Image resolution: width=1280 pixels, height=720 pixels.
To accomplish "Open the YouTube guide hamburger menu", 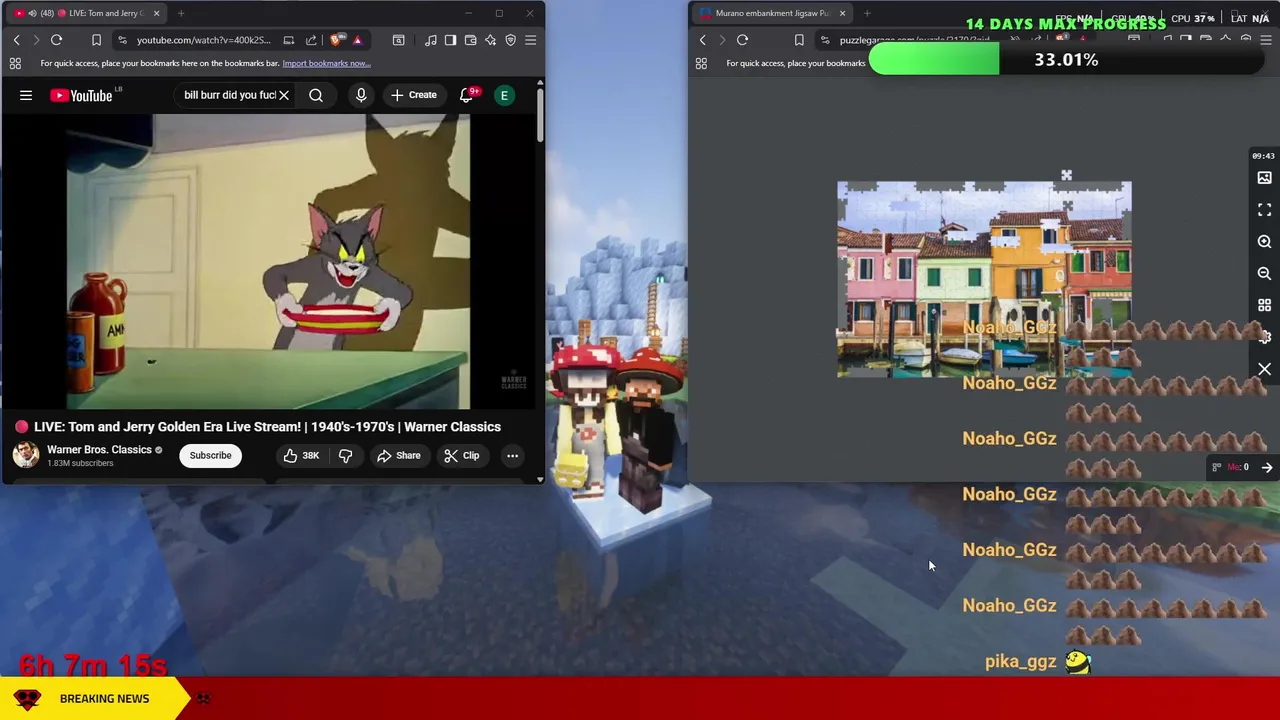I will click(x=26, y=95).
